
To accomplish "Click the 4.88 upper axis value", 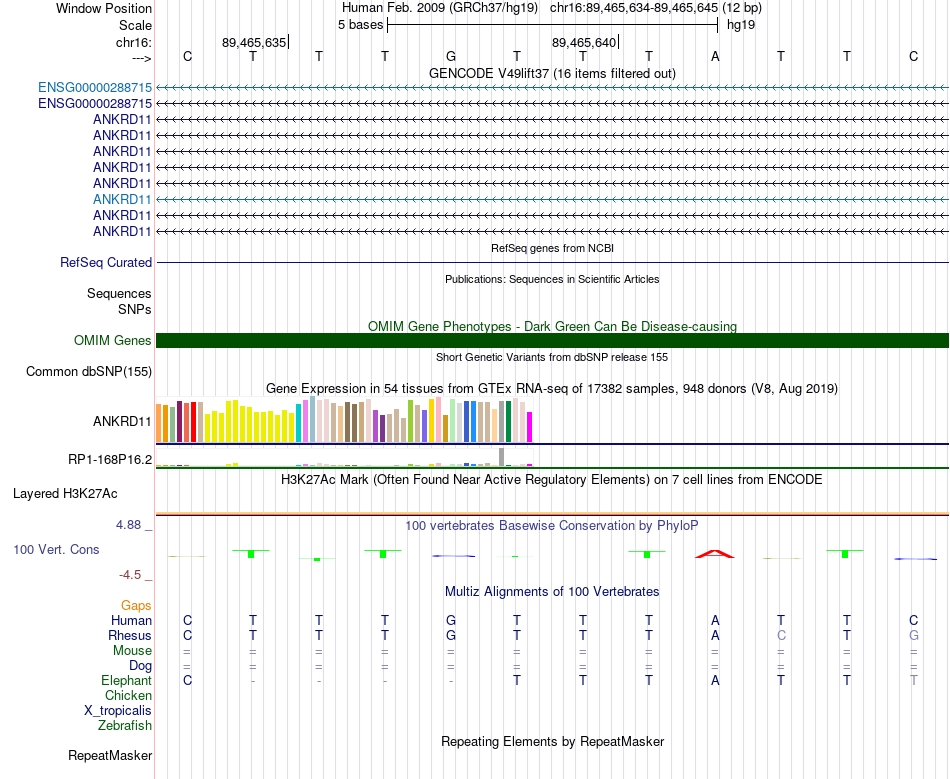I will [128, 525].
